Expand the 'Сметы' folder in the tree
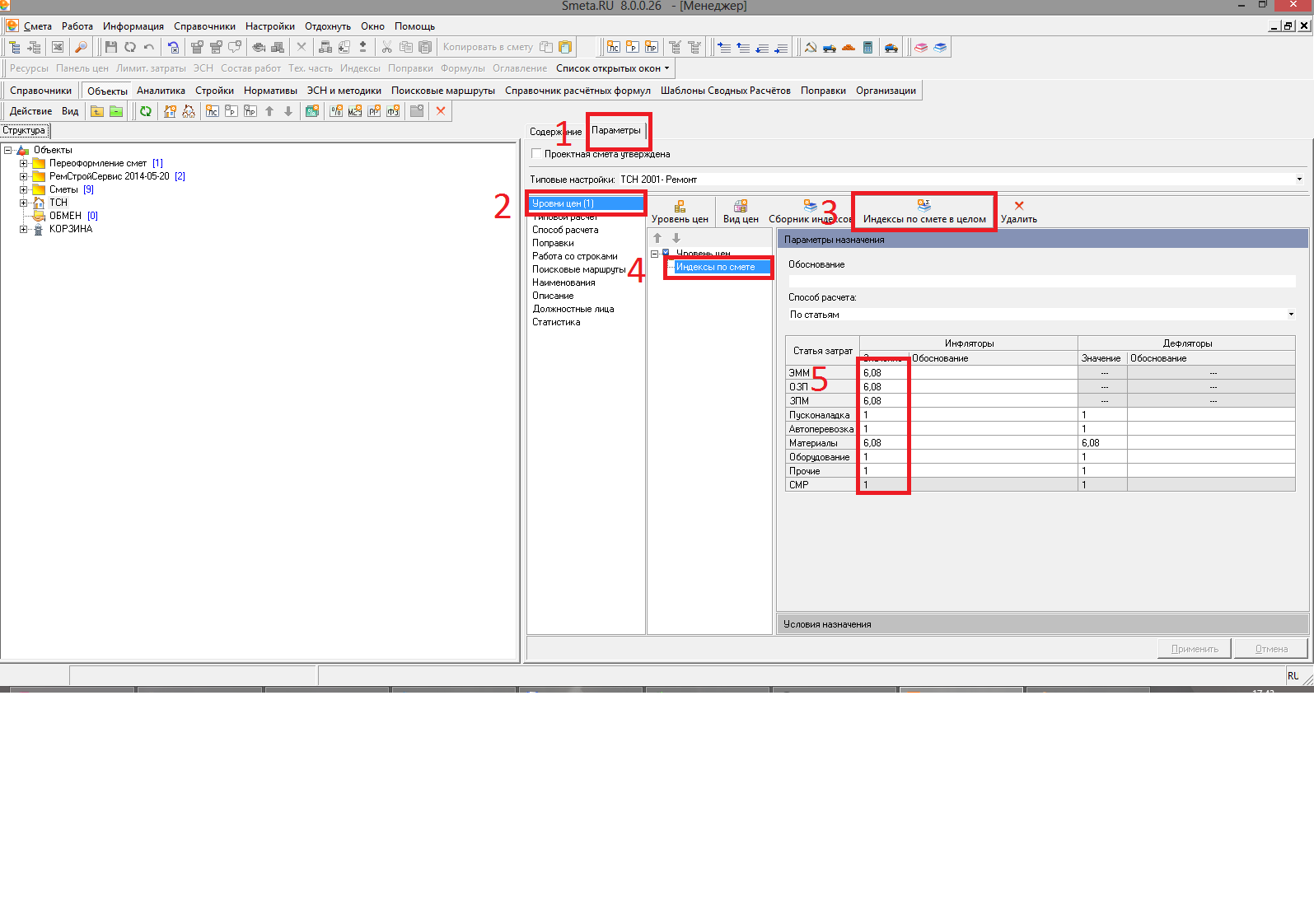1314x924 pixels. coord(24,189)
